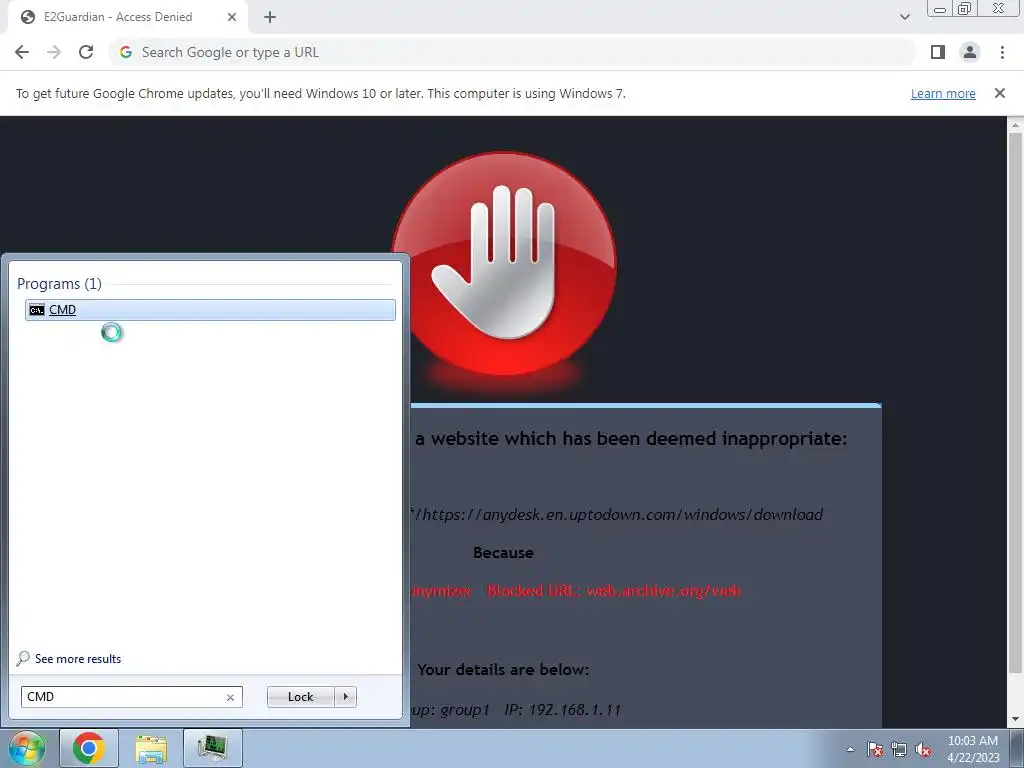
Task: Open a new tab with the plus icon
Action: click(270, 17)
